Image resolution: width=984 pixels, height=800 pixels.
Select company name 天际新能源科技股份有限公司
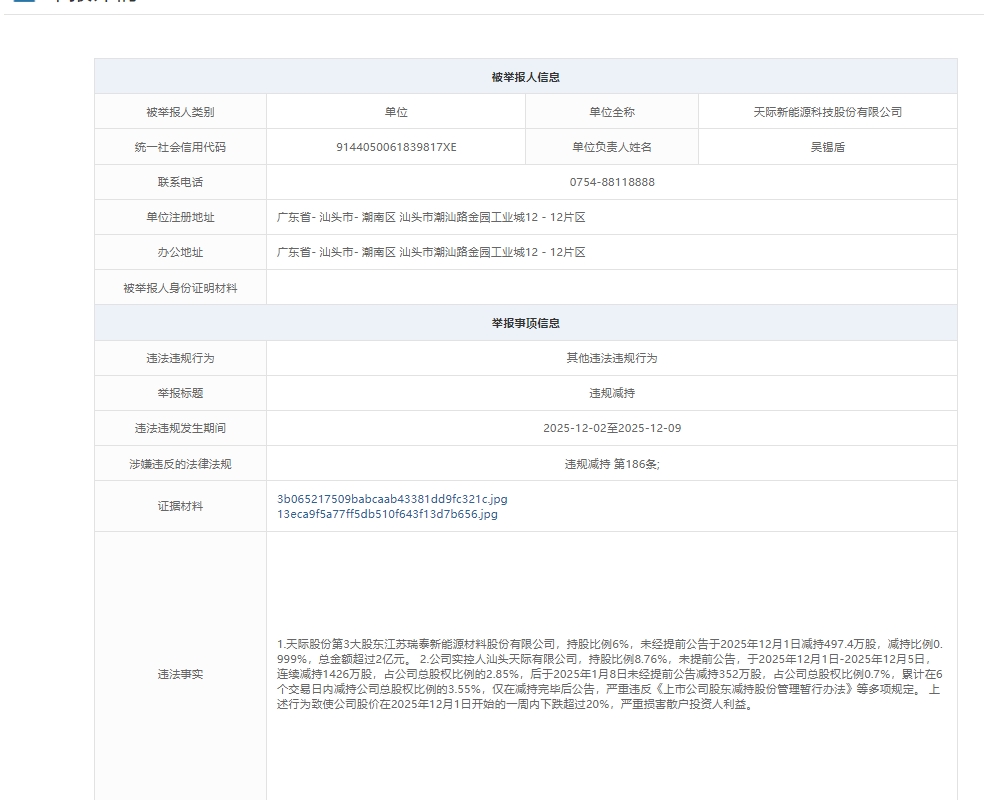[x=828, y=112]
